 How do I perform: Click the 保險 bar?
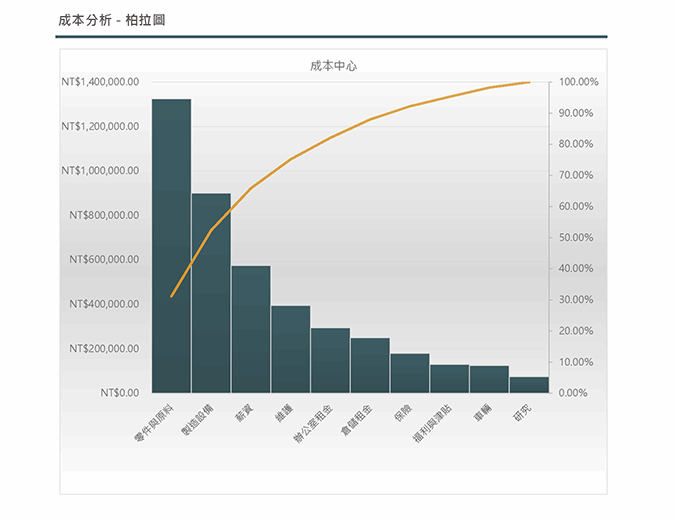410,373
